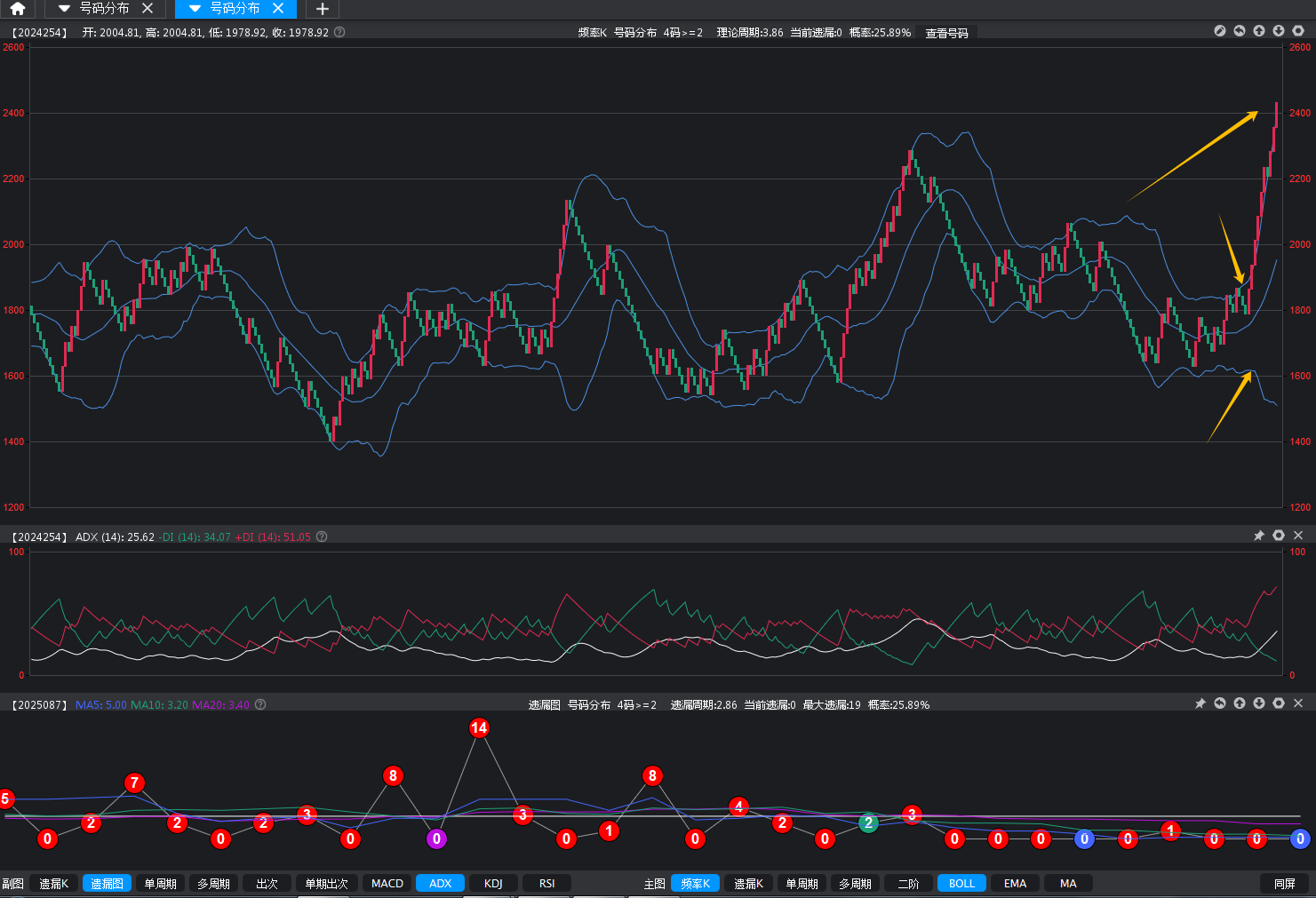Click down arrow in 遗漏图 panel header

coord(1259,703)
